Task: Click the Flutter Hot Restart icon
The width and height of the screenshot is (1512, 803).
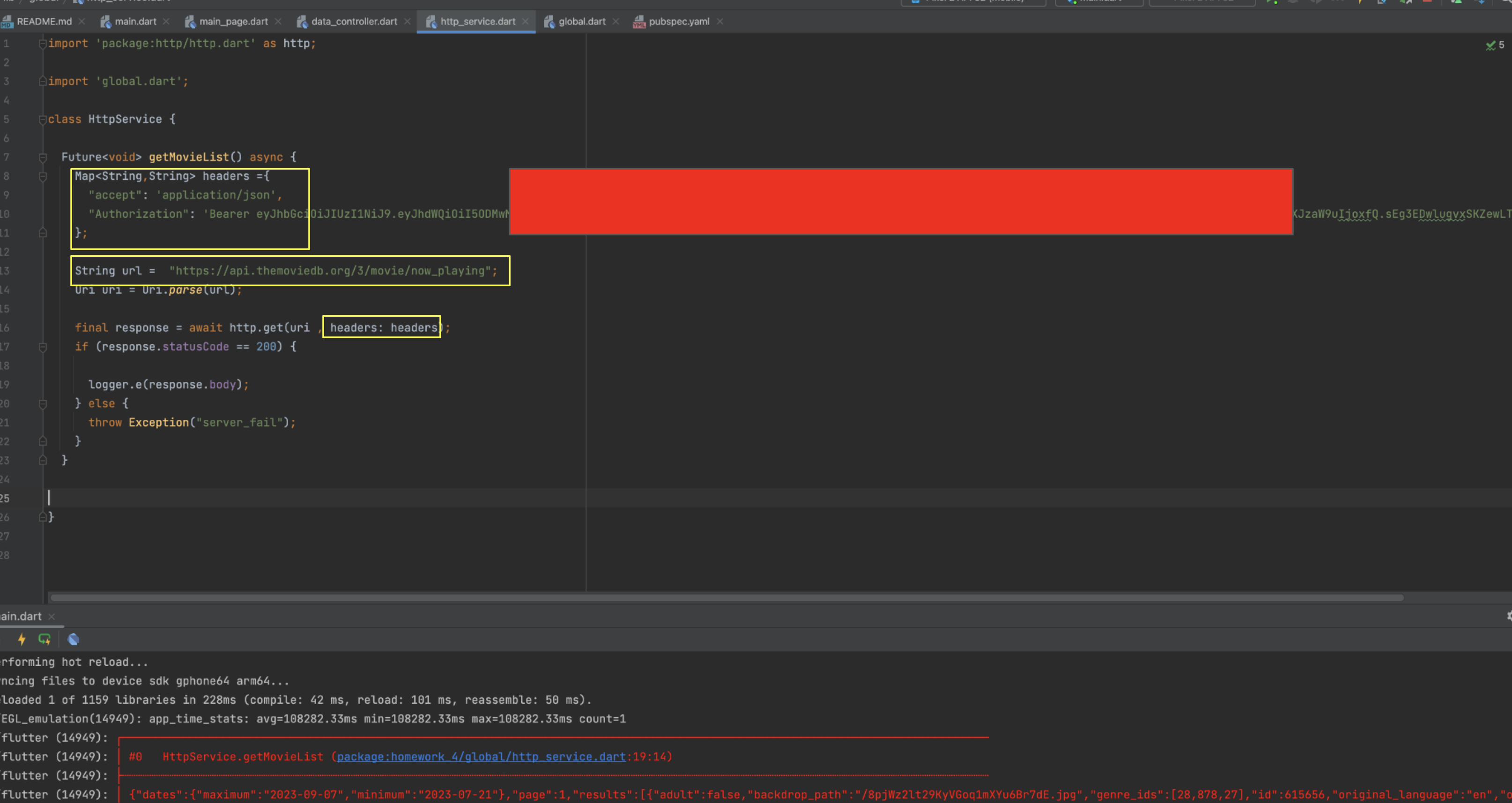Action: coord(44,639)
